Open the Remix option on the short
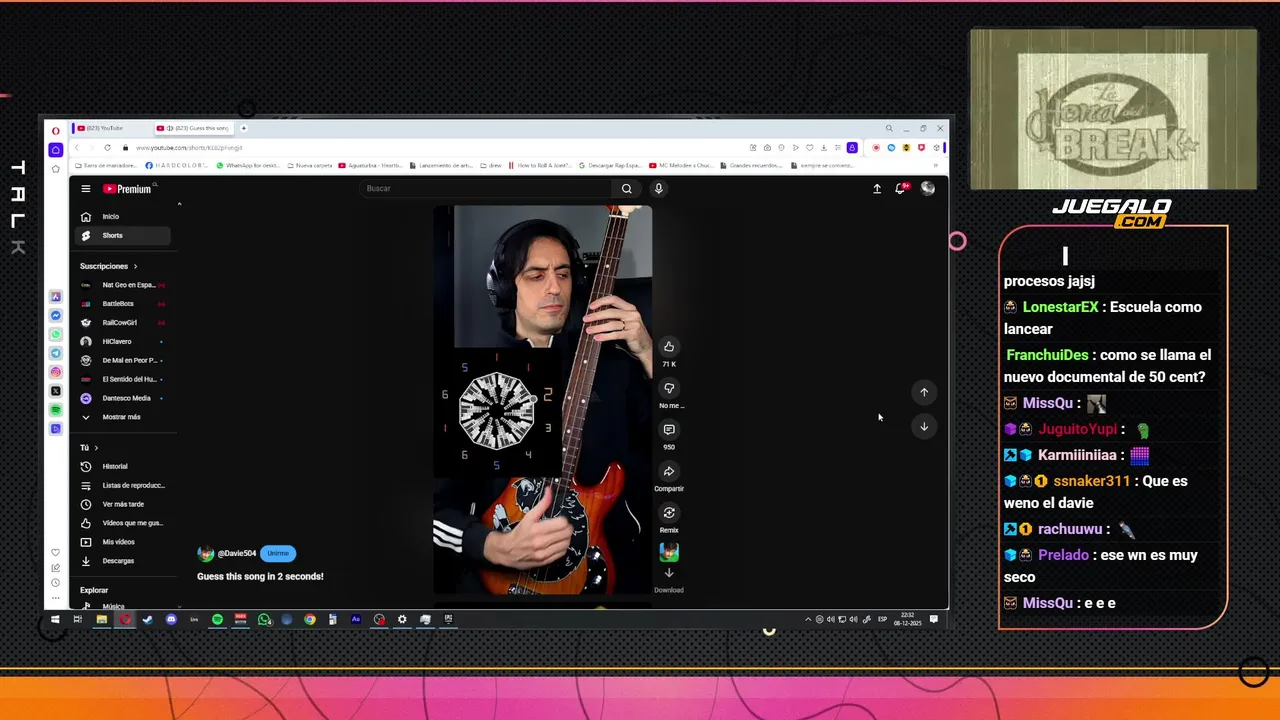1280x720 pixels. coord(669,513)
